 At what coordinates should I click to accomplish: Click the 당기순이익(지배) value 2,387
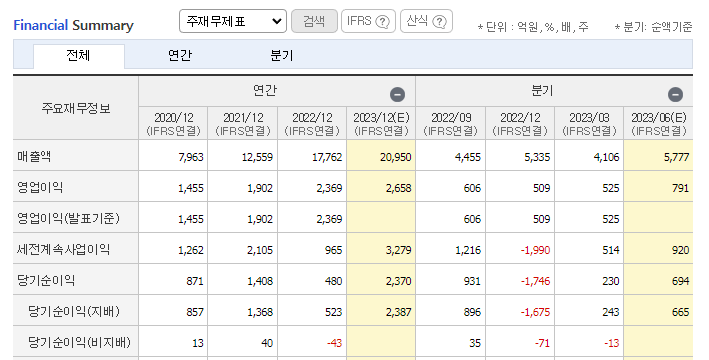[x=398, y=312]
